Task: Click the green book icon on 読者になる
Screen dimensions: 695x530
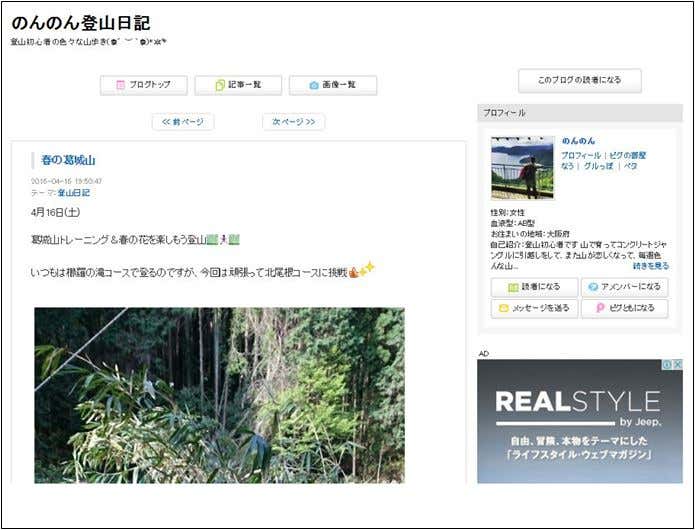Action: click(513, 288)
